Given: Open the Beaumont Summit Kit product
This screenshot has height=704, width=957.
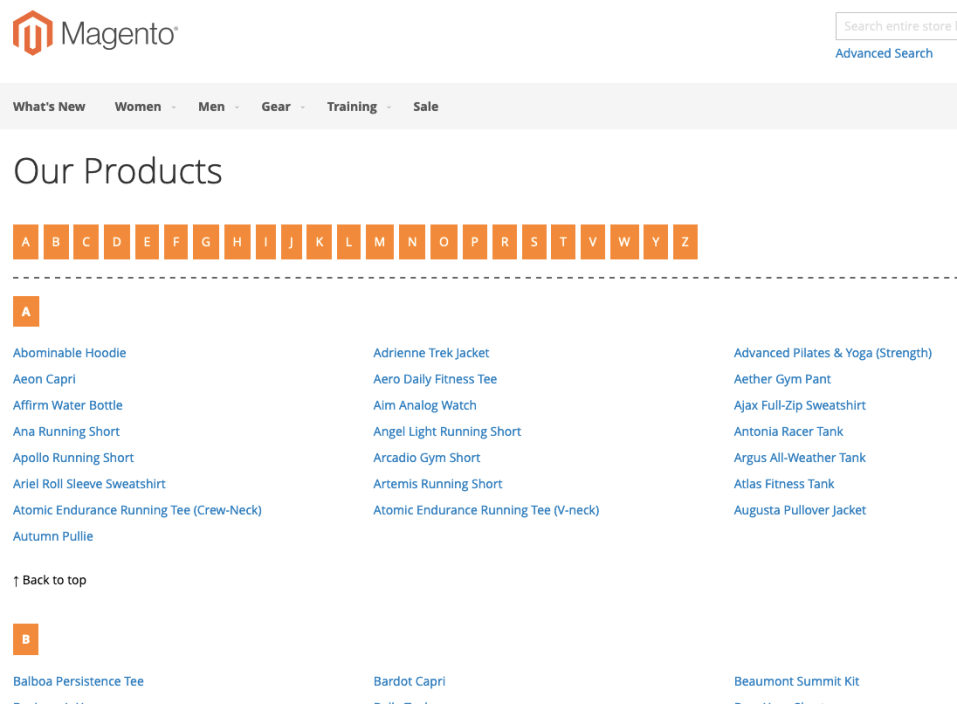Looking at the screenshot, I should click(796, 681).
